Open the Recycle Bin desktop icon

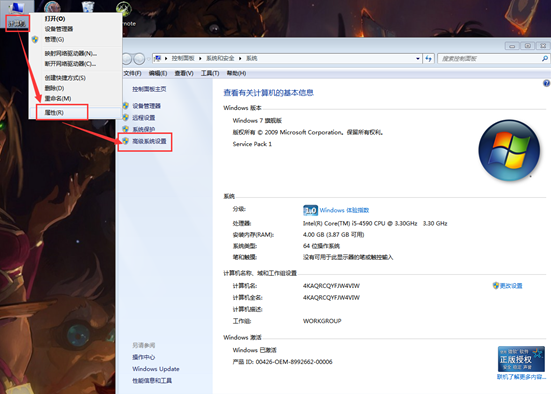[88, 6]
